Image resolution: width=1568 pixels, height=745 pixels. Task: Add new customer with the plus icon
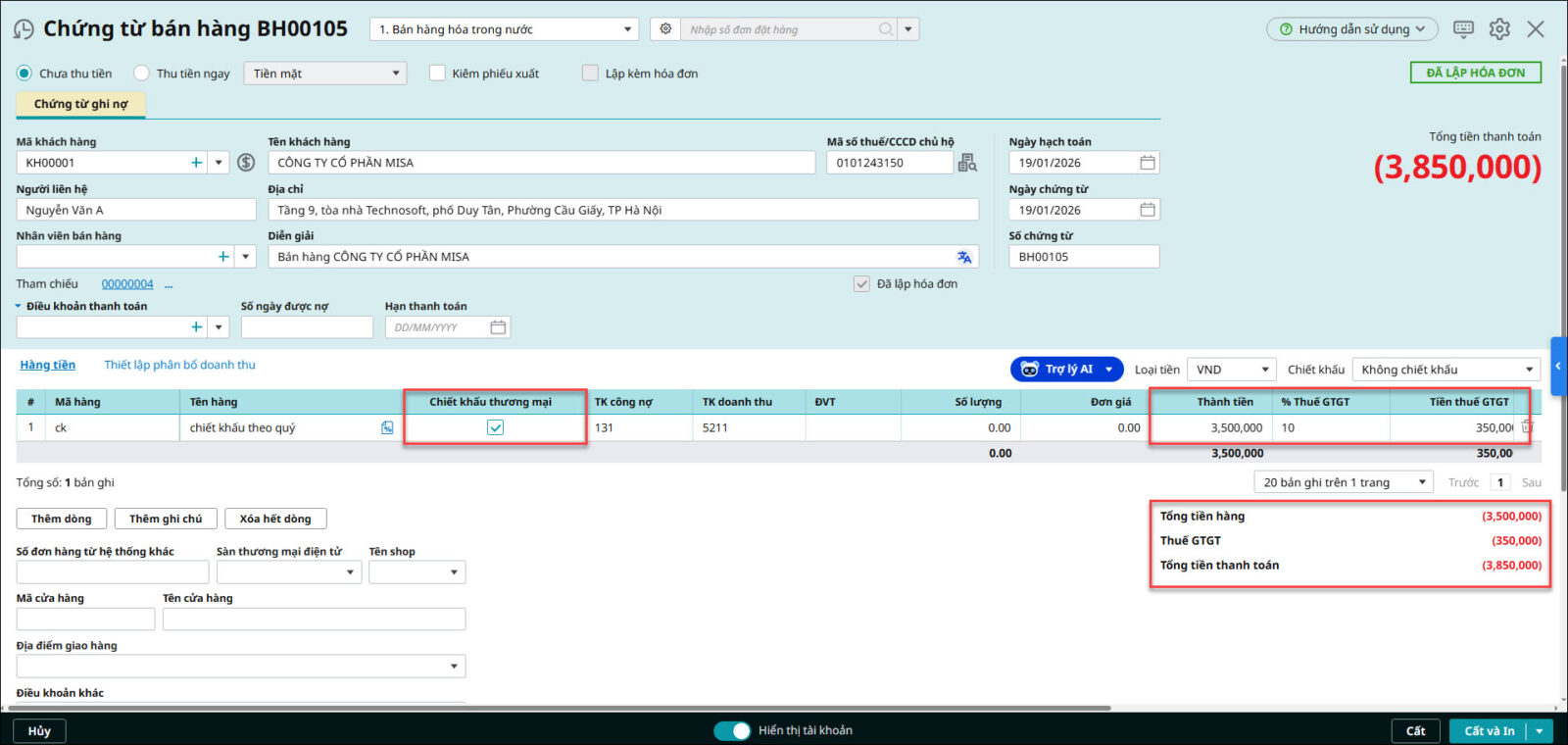click(197, 163)
